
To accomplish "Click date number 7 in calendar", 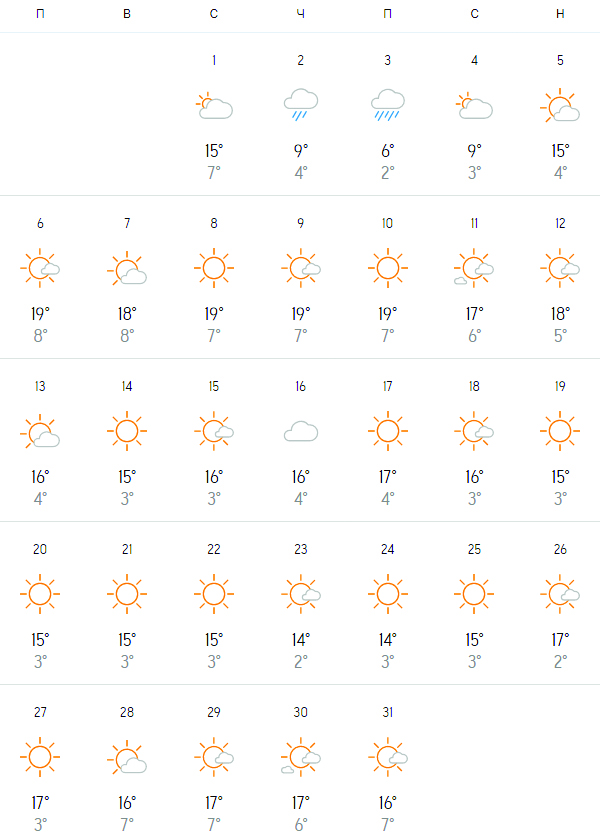I will click(x=127, y=223).
